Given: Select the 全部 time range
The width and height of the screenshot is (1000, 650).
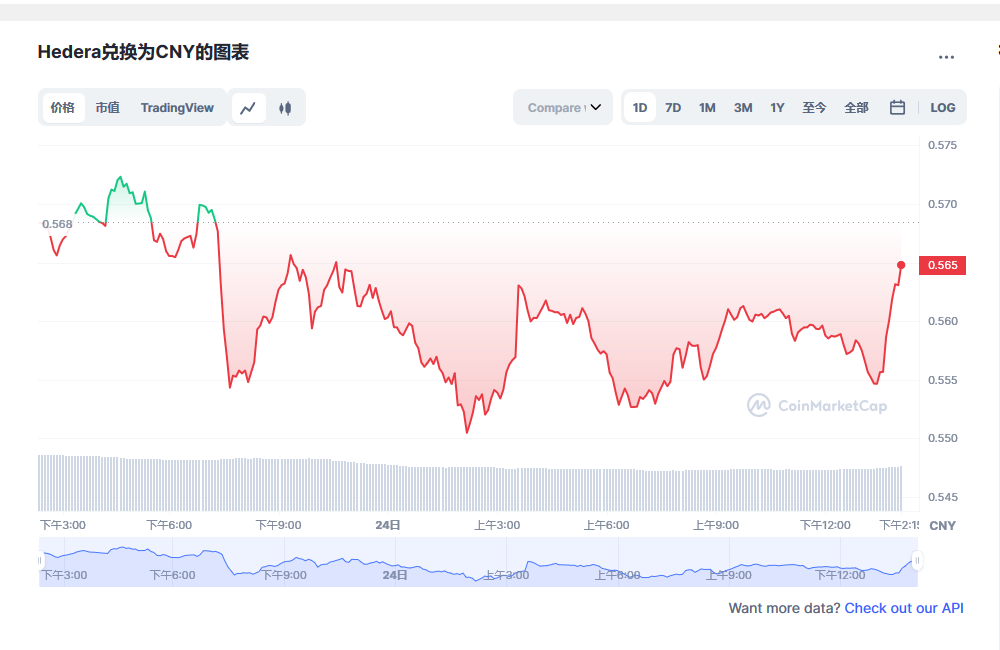Looking at the screenshot, I should (x=856, y=108).
